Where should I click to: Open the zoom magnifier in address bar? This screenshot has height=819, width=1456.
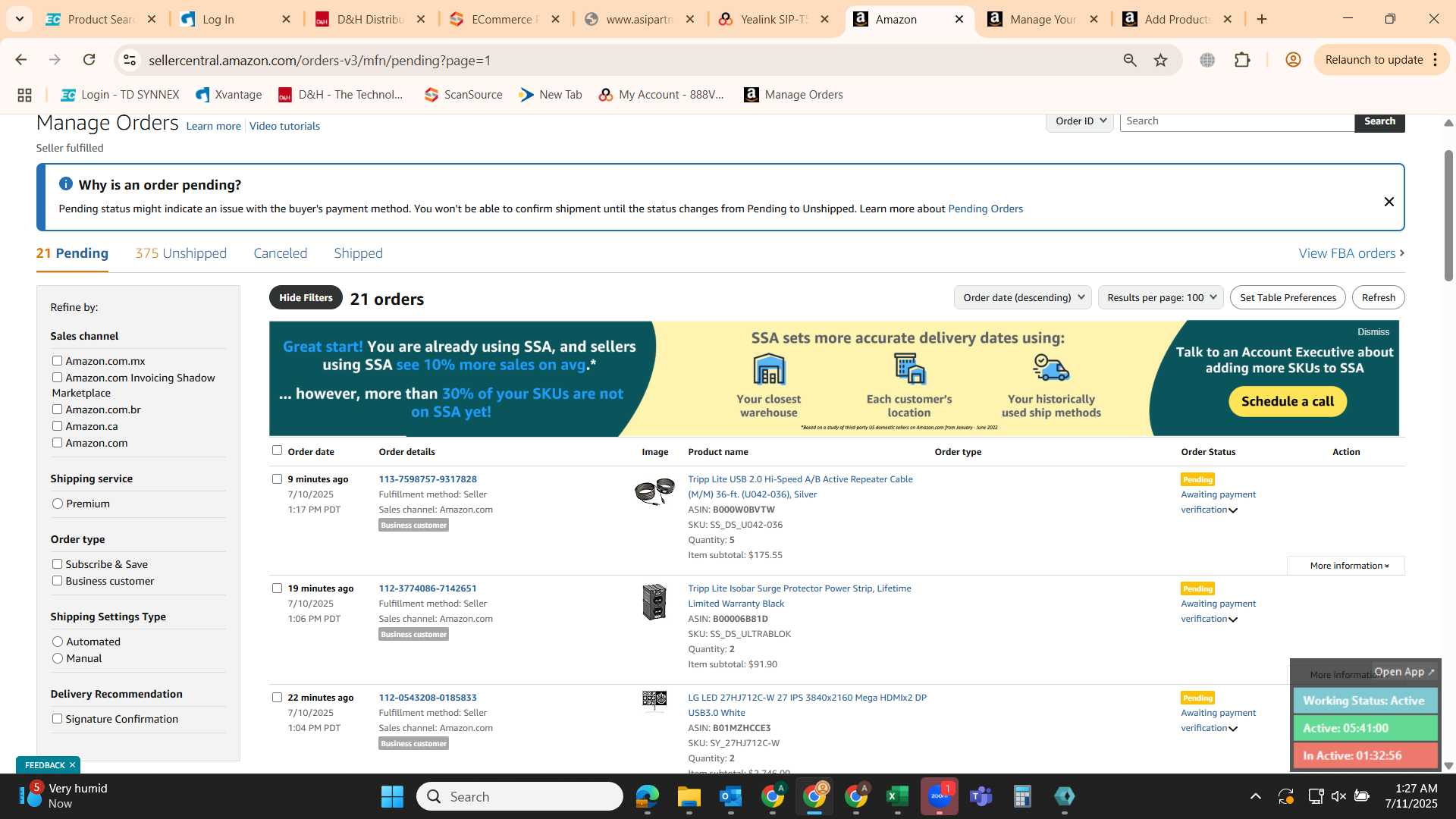pyautogui.click(x=1130, y=60)
